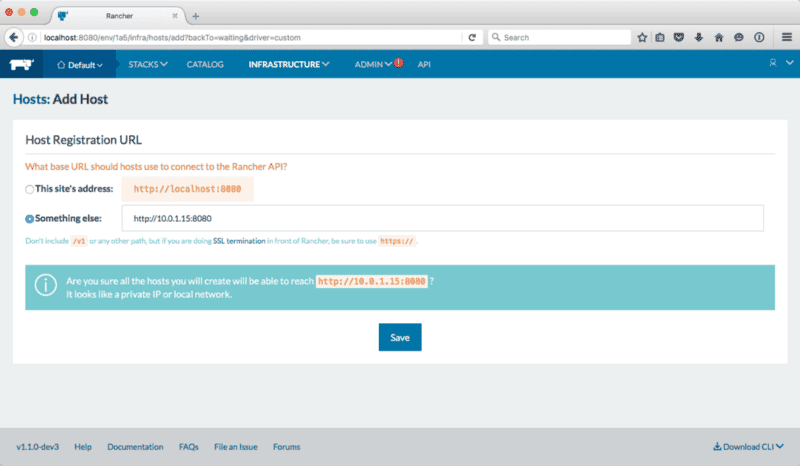Open the downloads arrow icon
The image size is (800, 466).
[x=699, y=37]
